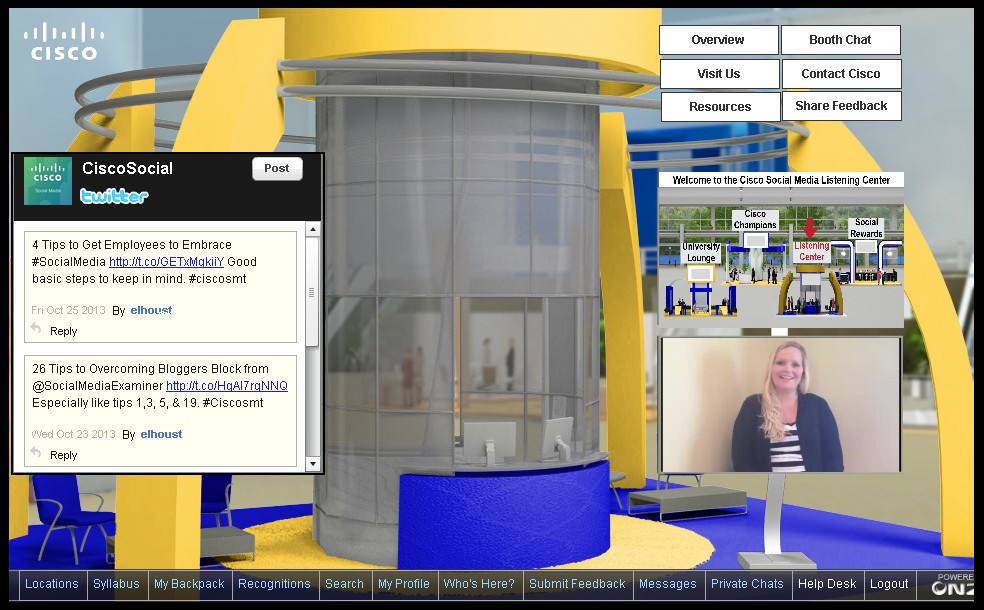Open Private Chats in the bottom menu
Viewport: 984px width, 610px height.
(x=747, y=584)
